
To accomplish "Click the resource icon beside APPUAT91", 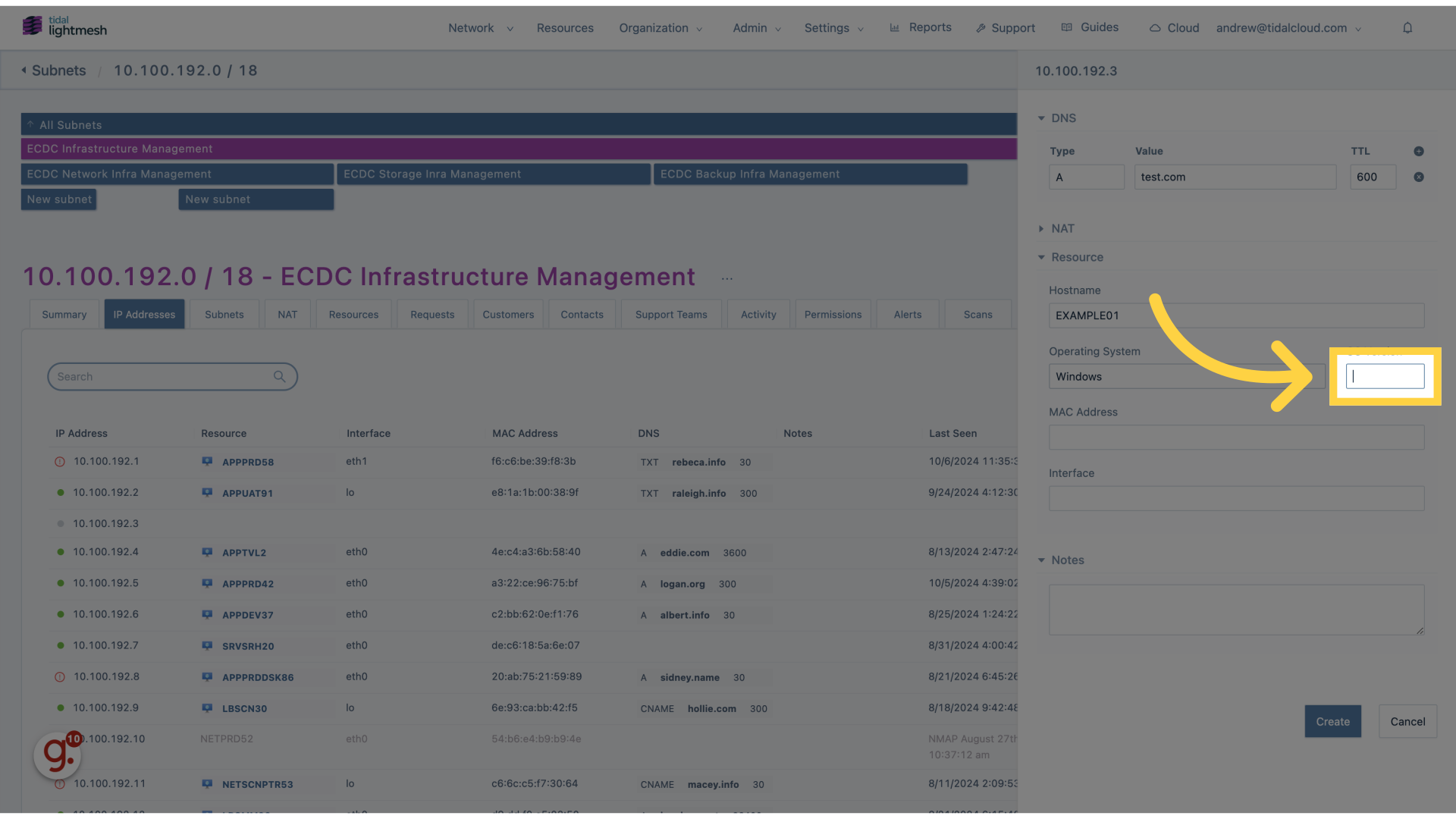I will pos(207,492).
